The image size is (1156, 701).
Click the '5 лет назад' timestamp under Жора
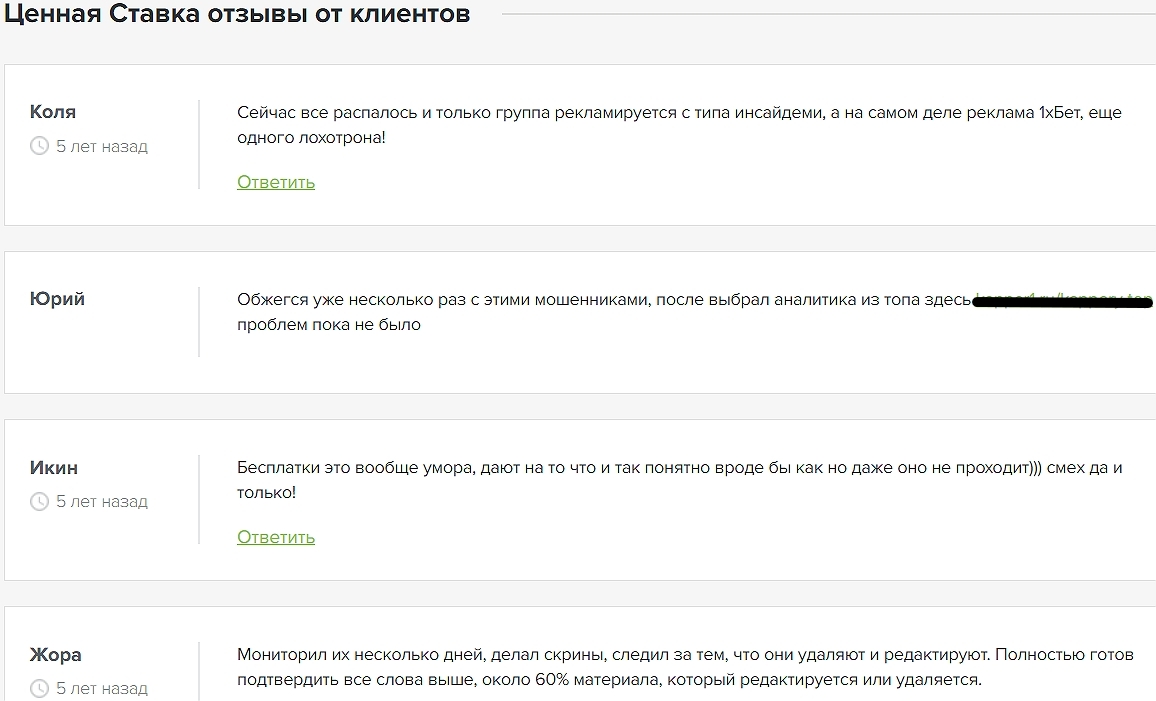[102, 689]
